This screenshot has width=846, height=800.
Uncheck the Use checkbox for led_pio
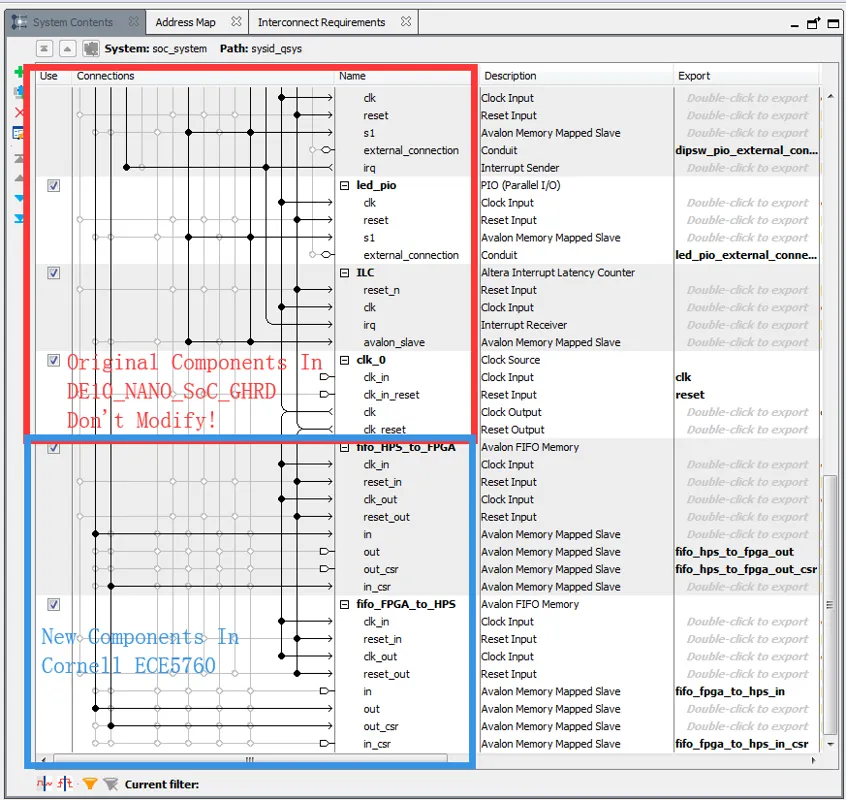[x=54, y=186]
